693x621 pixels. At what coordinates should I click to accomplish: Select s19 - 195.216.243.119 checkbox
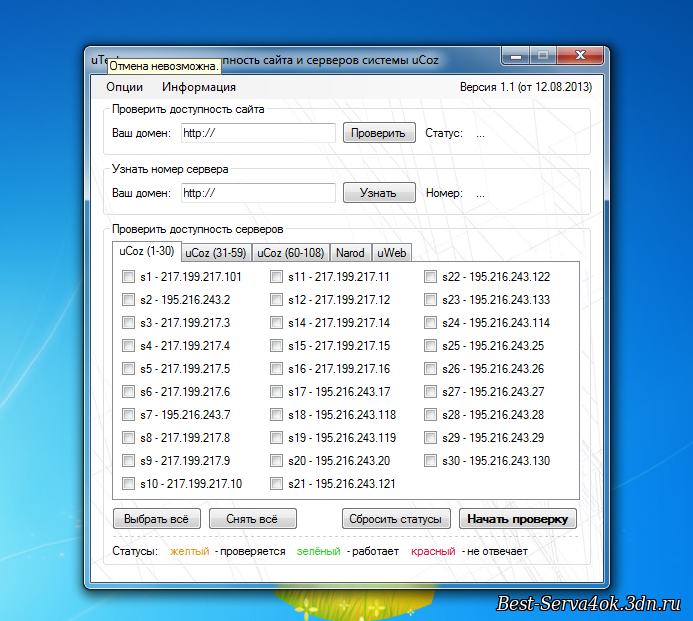pos(276,438)
